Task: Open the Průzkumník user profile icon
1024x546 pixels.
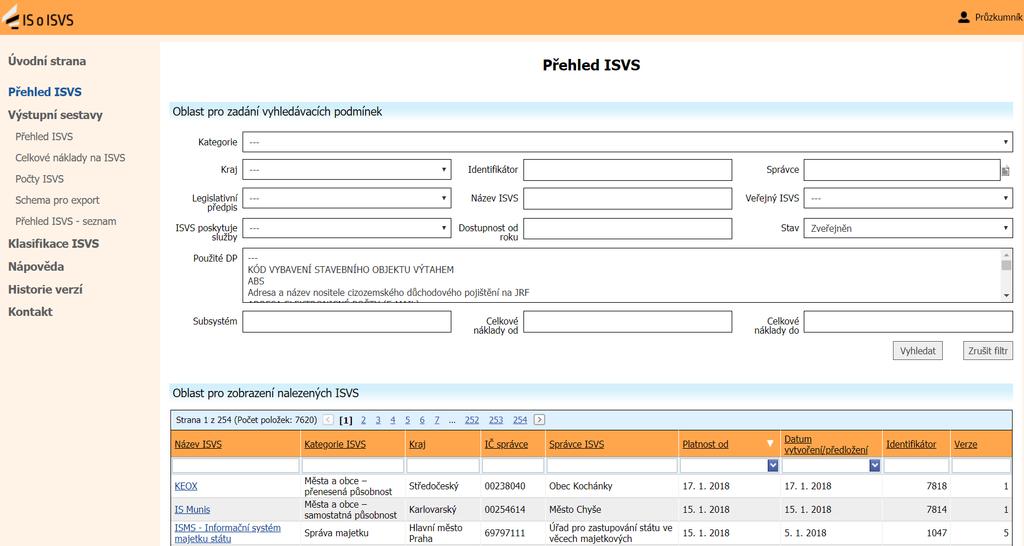Action: point(963,17)
